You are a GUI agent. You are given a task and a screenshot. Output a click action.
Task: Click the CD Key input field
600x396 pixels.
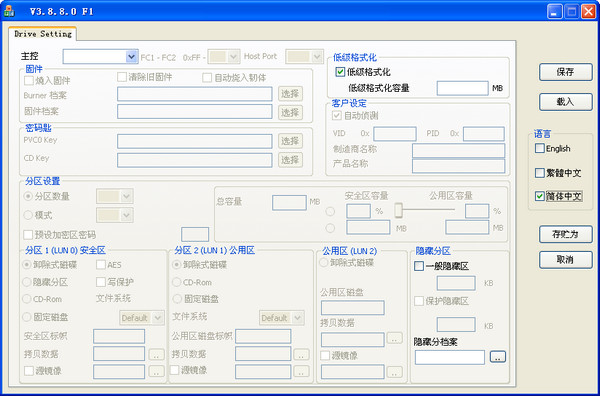[x=195, y=160]
